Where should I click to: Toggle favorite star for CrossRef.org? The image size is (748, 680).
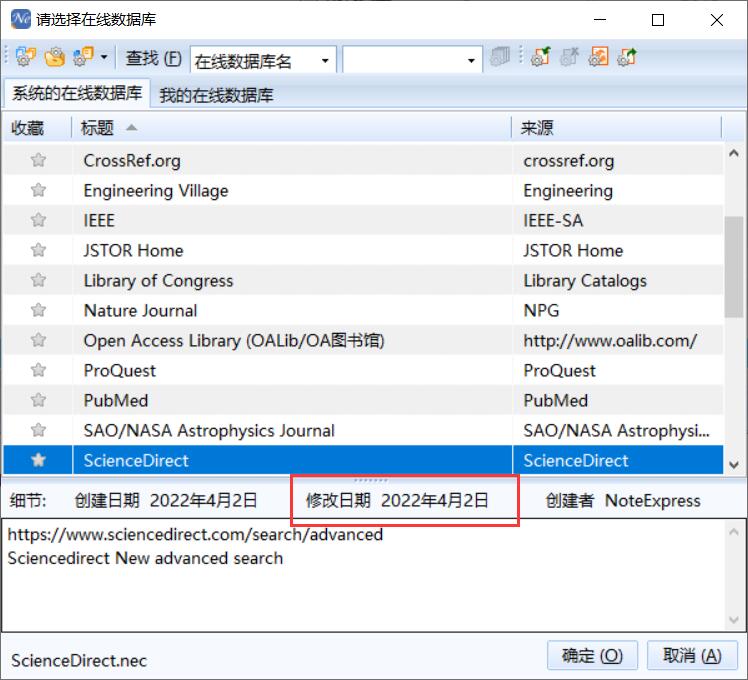click(38, 160)
